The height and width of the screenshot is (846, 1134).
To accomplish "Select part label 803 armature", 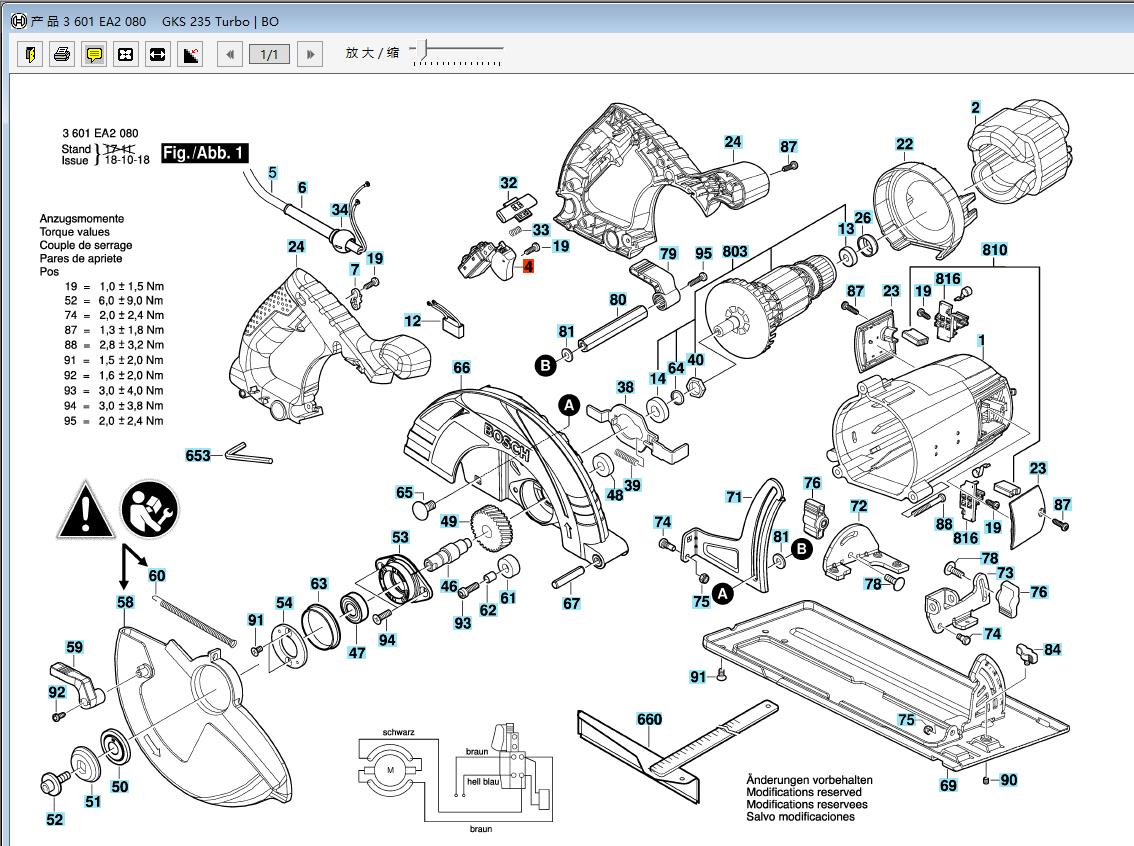I will (x=735, y=251).
